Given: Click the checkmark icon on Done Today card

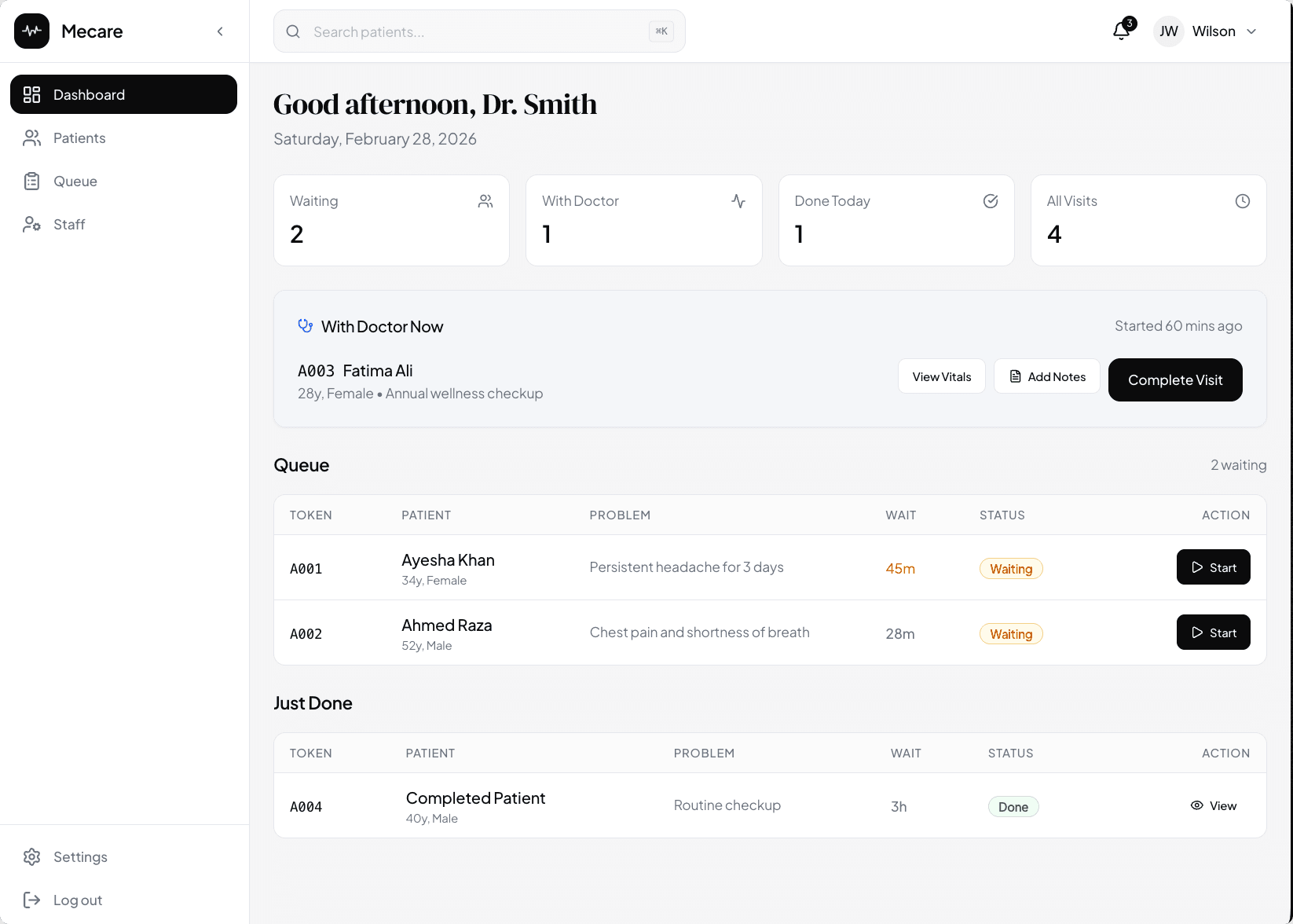Looking at the screenshot, I should pos(991,201).
